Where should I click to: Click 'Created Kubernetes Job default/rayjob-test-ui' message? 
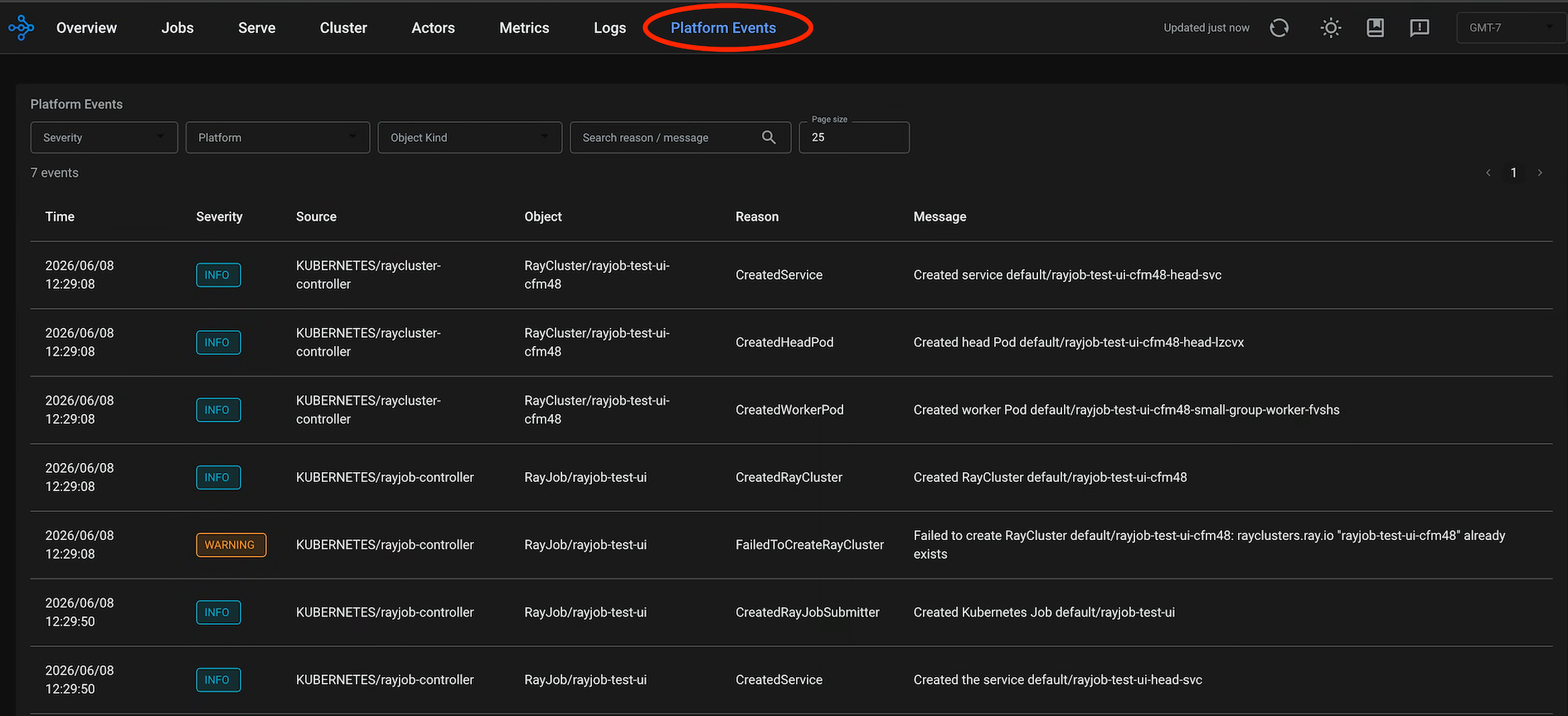click(x=1044, y=612)
